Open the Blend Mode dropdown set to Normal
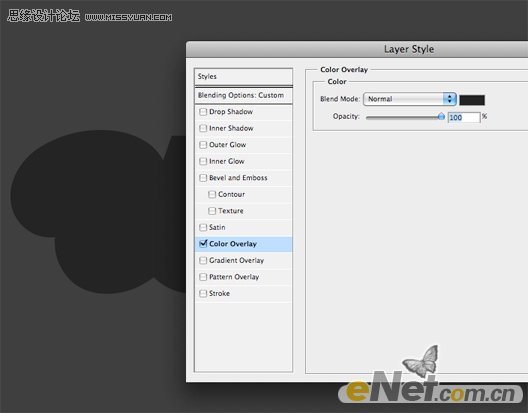The height and width of the screenshot is (413, 528). point(410,99)
